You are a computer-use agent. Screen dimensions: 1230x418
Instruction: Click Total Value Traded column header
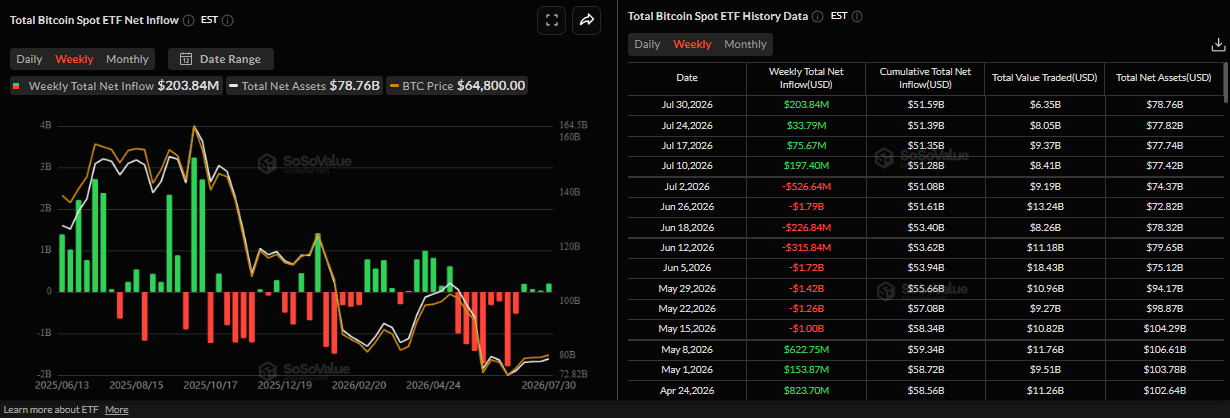[1044, 78]
